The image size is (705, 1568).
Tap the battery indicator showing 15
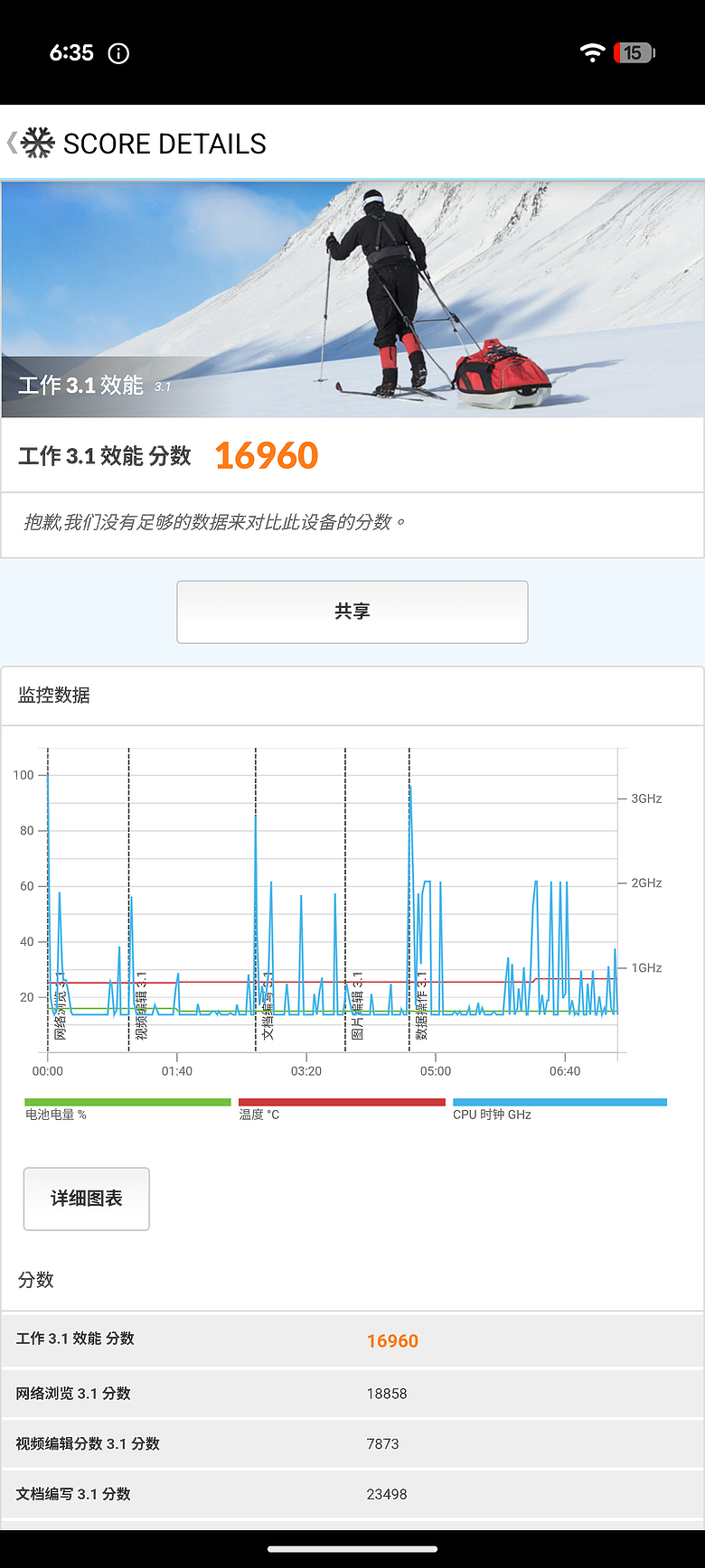pos(634,52)
